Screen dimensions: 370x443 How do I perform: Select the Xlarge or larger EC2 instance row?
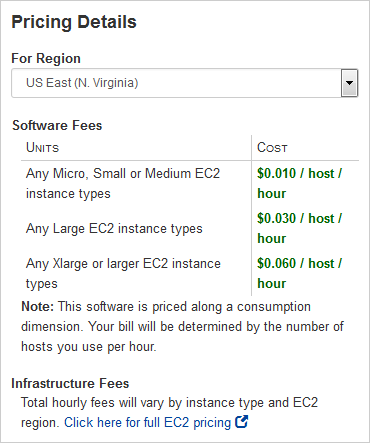(190, 273)
